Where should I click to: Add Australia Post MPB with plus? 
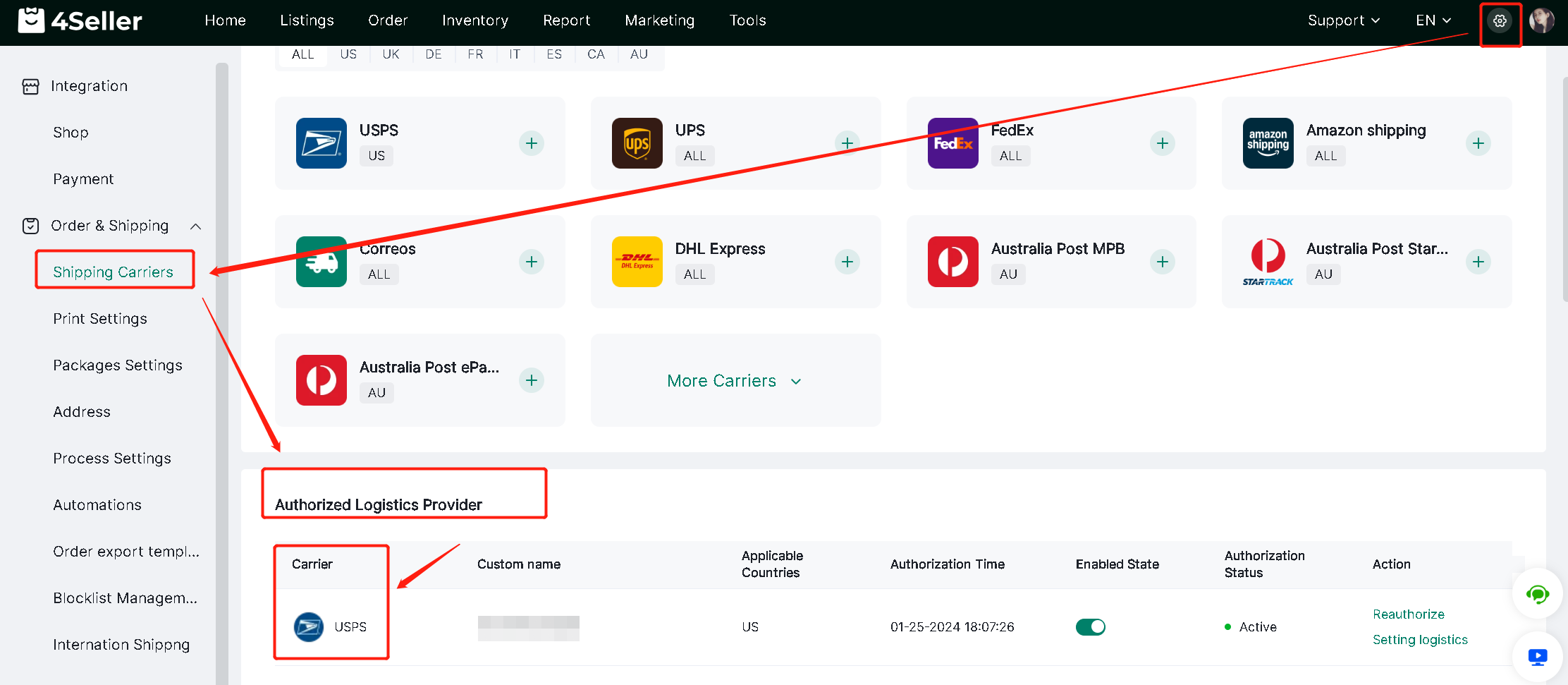(1163, 262)
